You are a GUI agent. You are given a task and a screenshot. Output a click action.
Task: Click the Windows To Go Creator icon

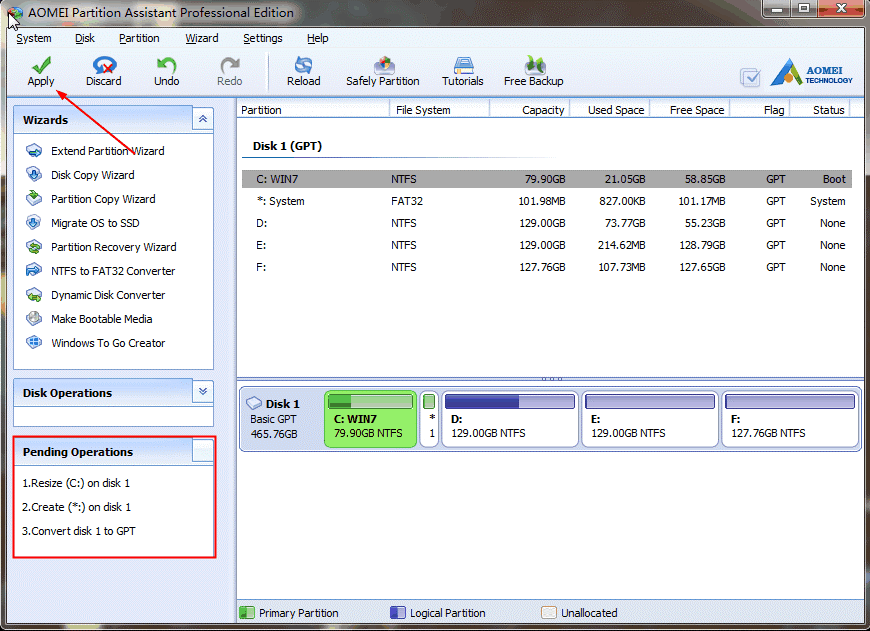click(34, 342)
